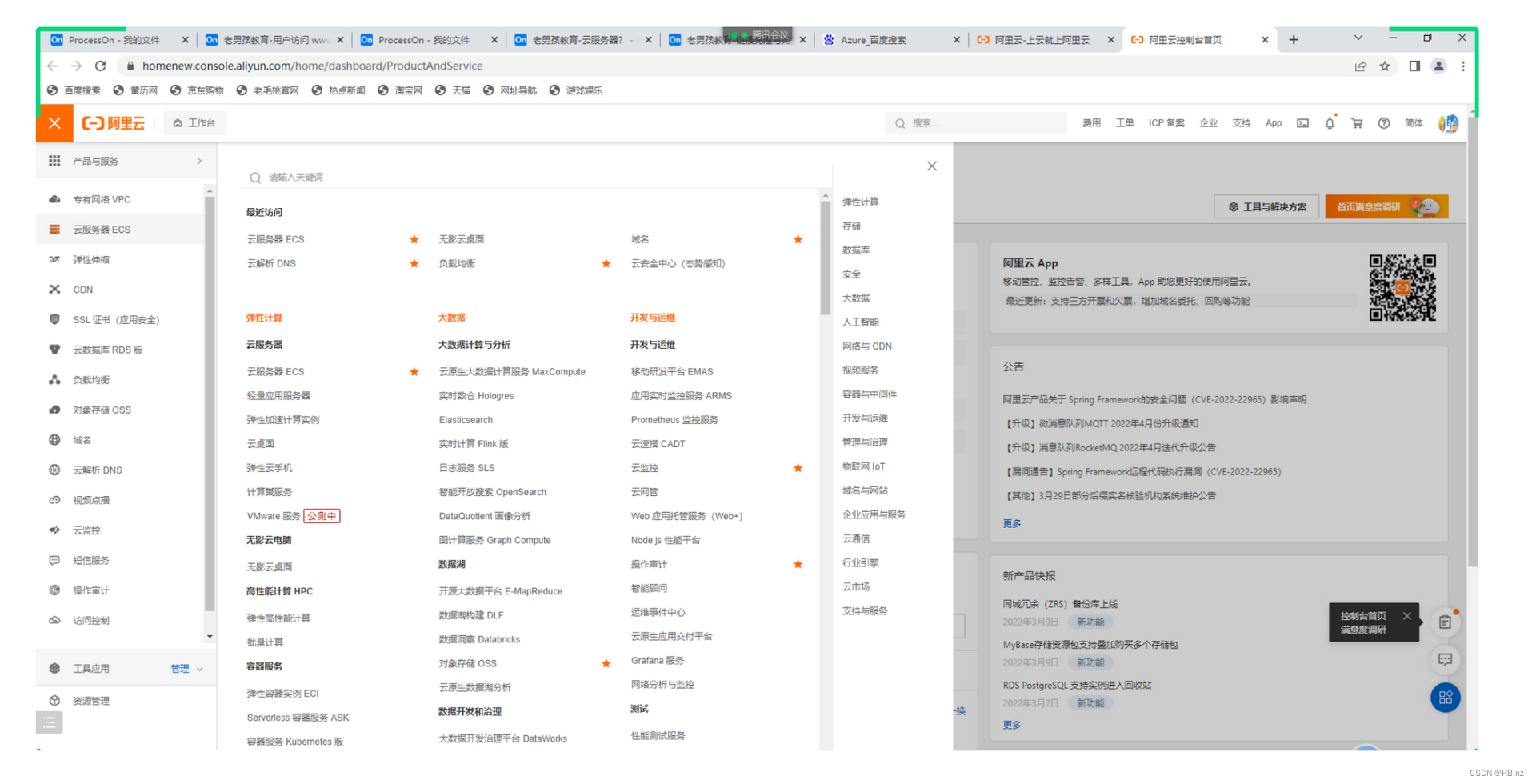This screenshot has height=784, width=1536.
Task: Close the products and services panel
Action: tap(932, 166)
